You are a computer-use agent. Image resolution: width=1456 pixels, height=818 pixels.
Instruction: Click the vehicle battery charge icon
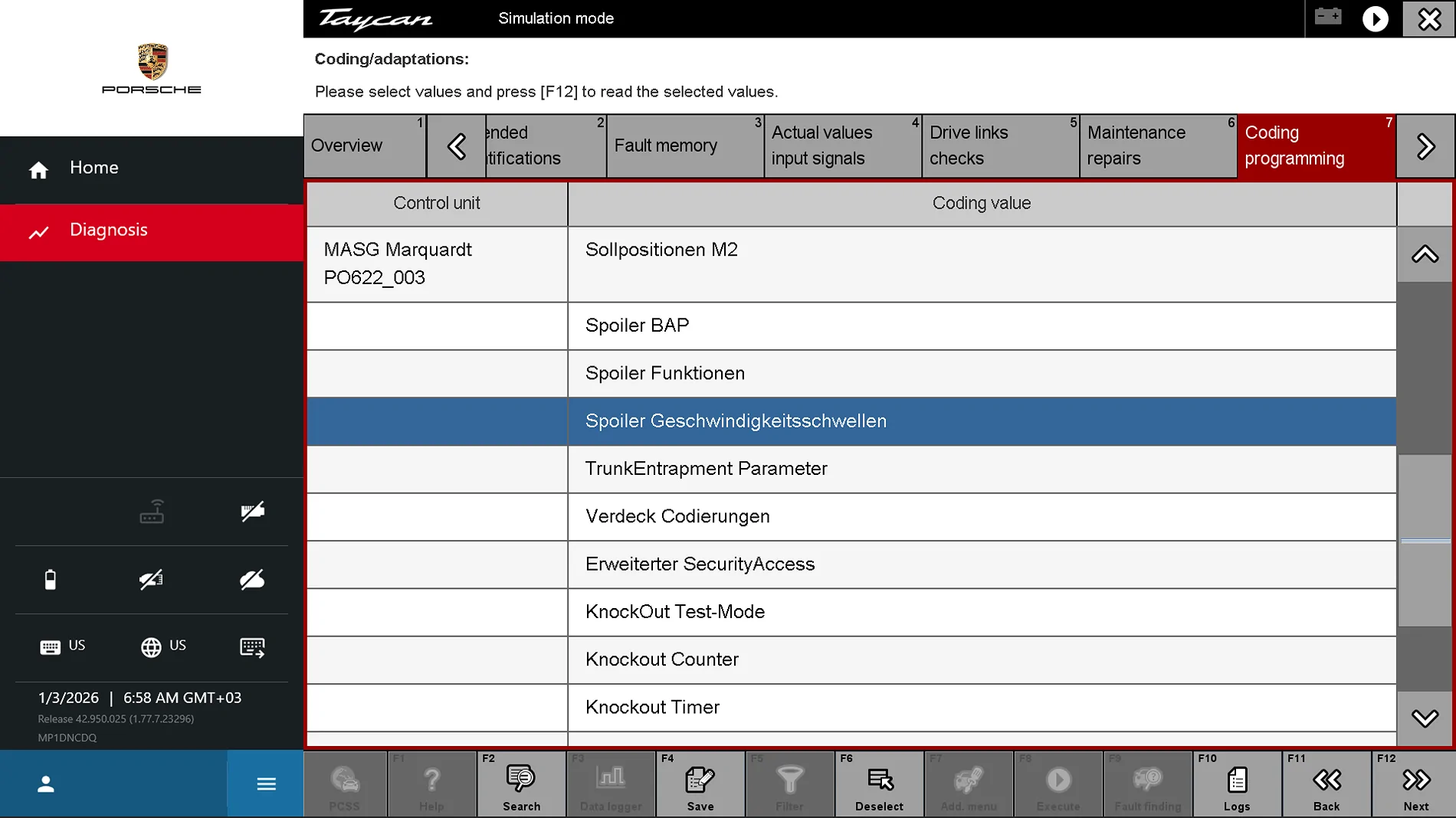[x=51, y=580]
